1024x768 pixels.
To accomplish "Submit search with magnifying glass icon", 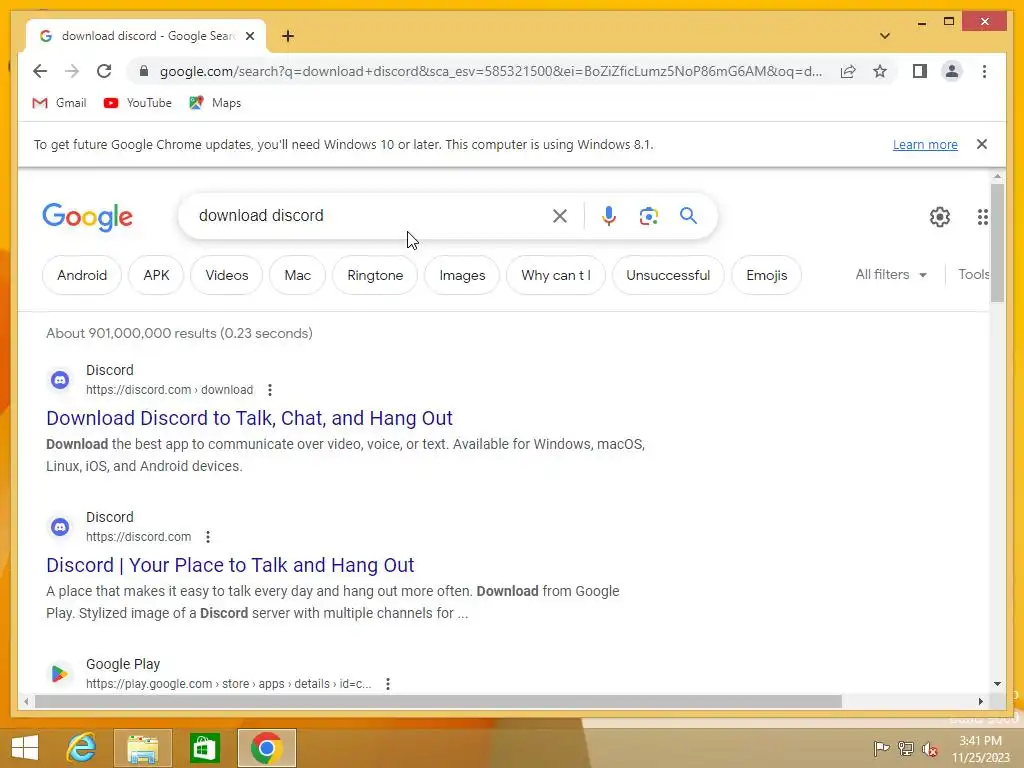I will [x=688, y=216].
